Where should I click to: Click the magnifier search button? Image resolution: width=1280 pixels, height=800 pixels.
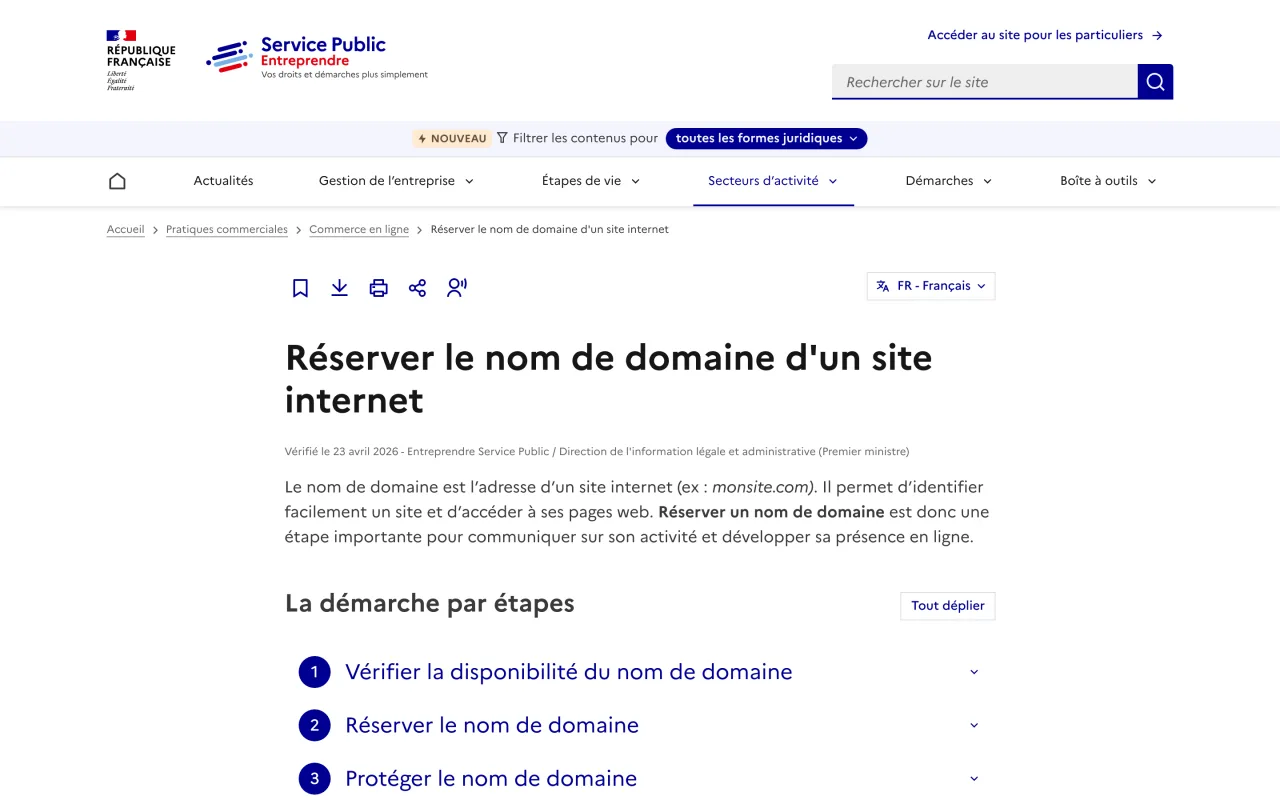[1155, 82]
